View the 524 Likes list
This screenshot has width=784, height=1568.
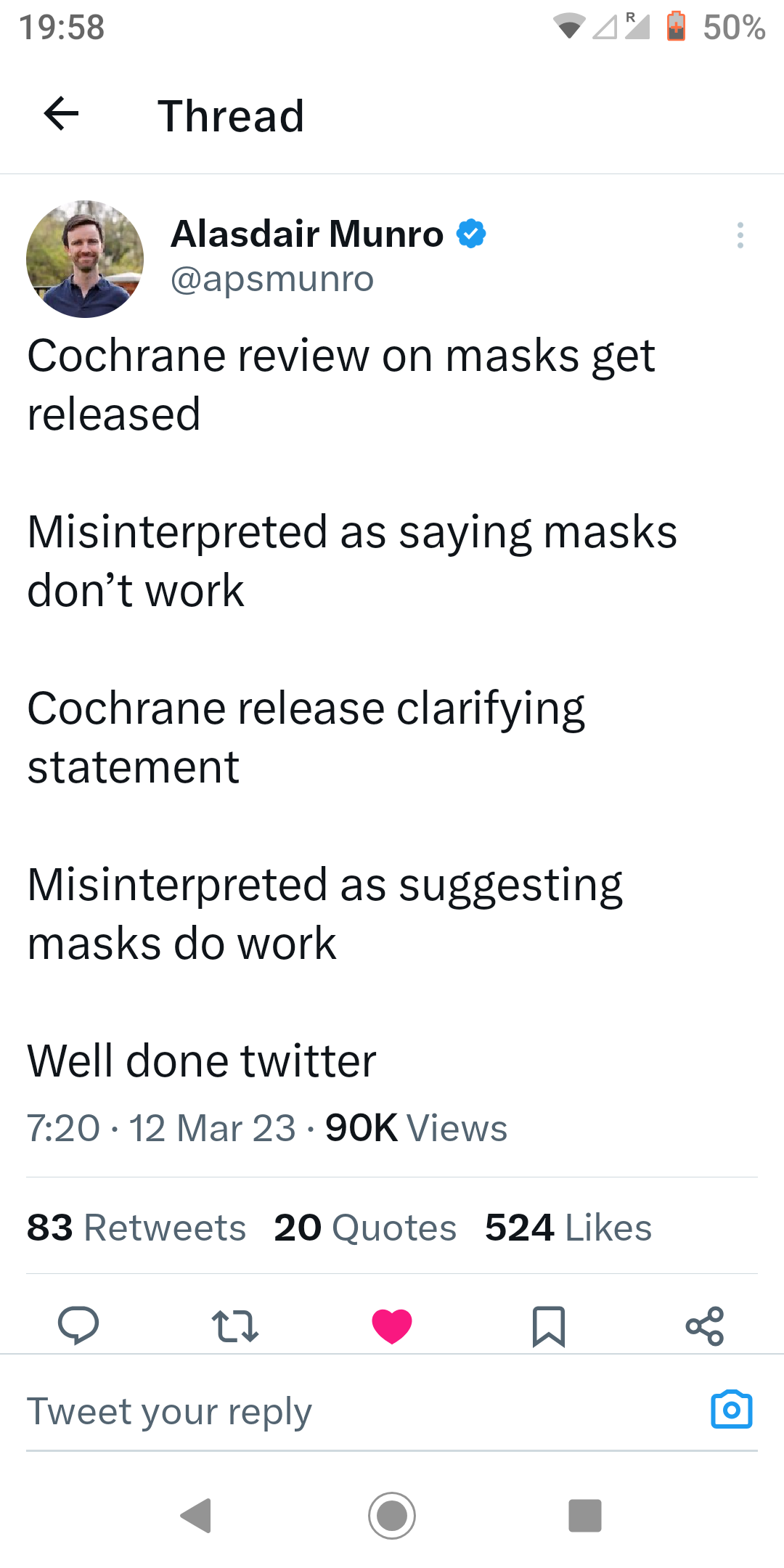568,1228
